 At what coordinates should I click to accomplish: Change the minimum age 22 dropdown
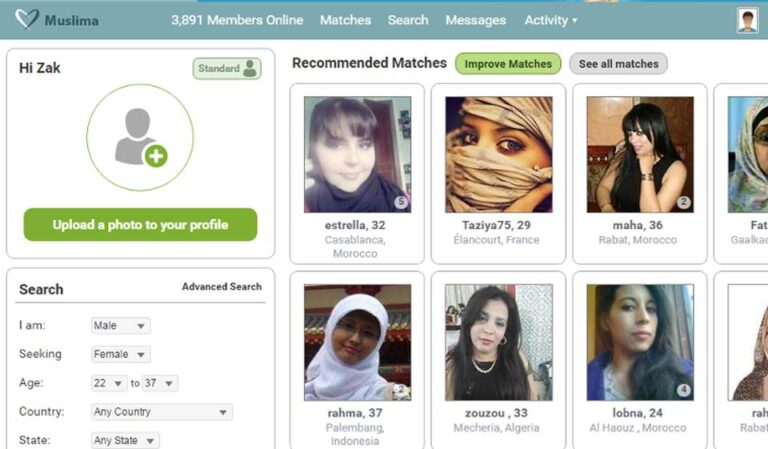109,383
